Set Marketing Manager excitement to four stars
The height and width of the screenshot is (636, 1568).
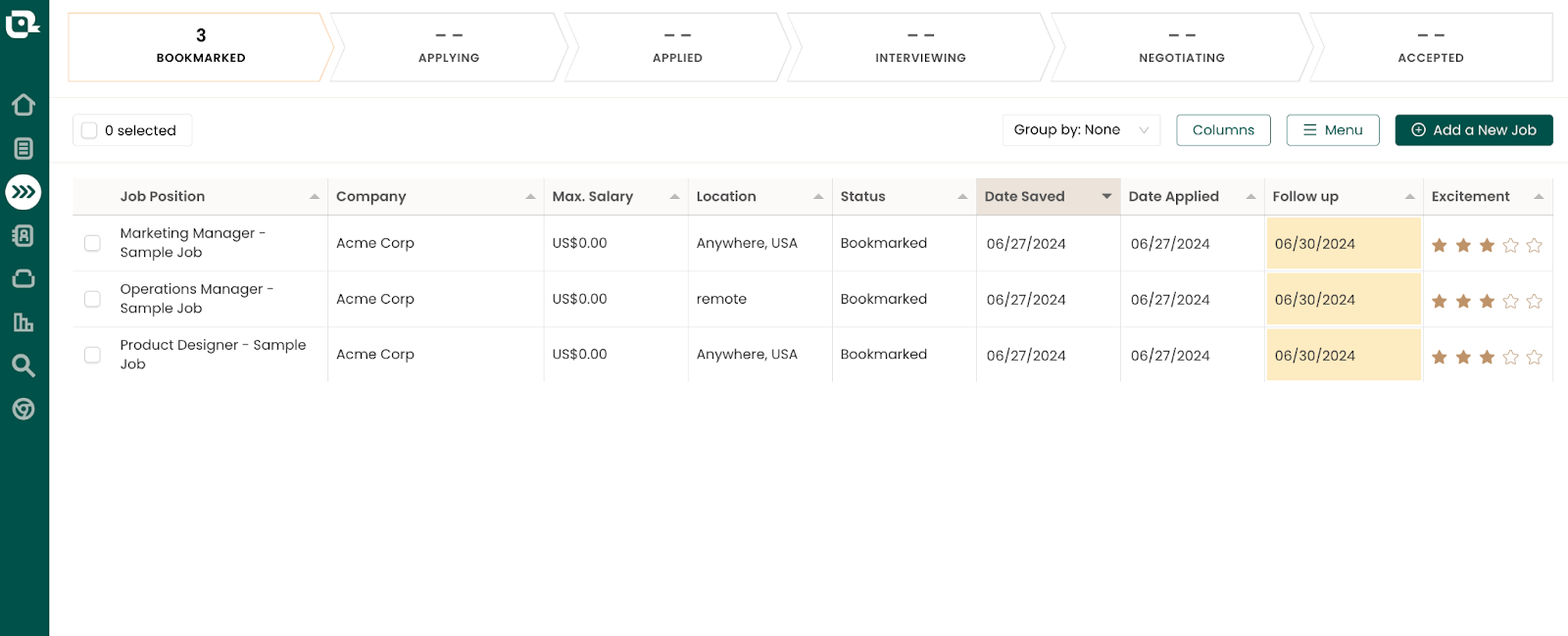pyautogui.click(x=1511, y=245)
